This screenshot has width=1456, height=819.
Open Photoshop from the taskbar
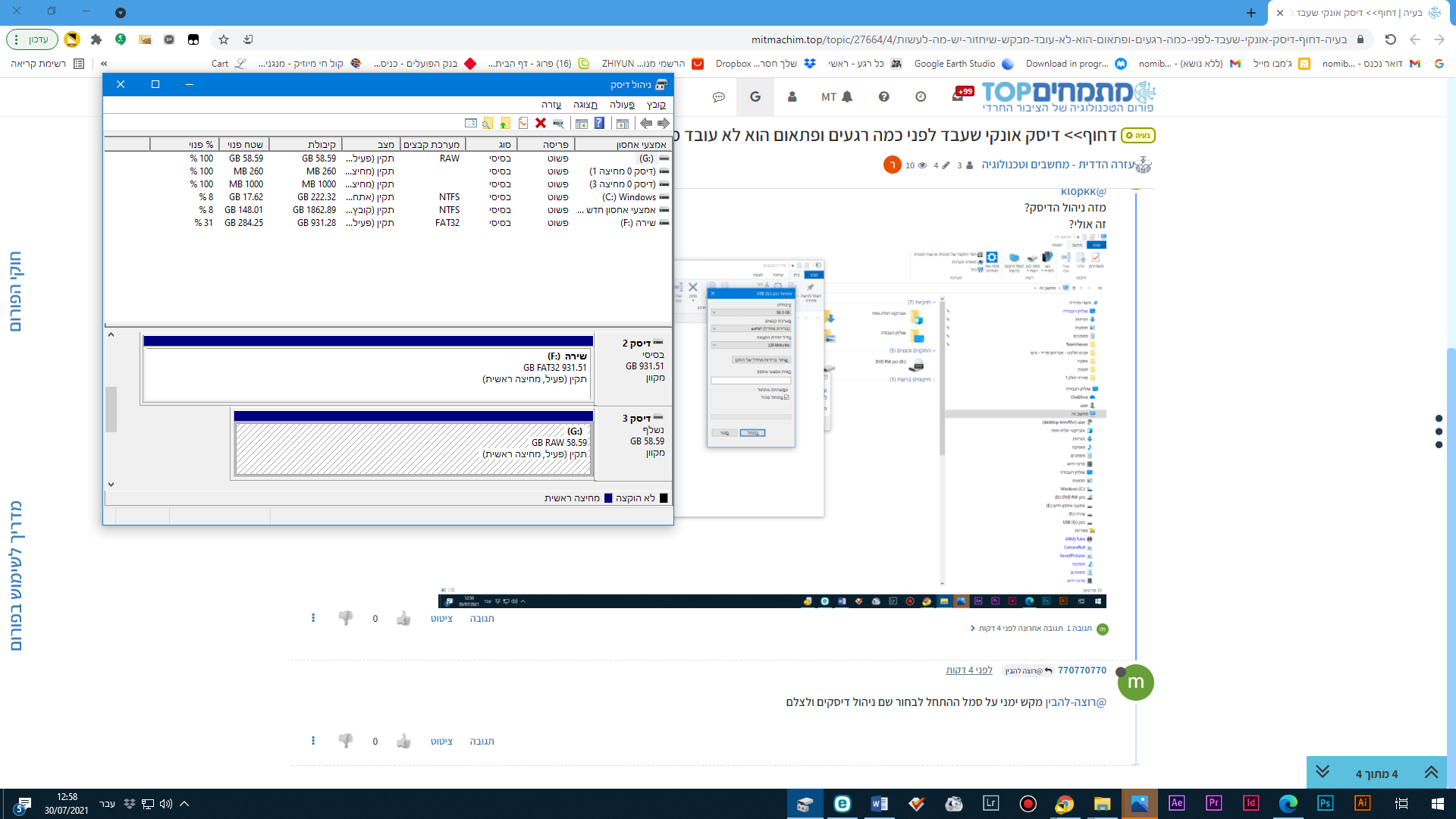(x=1325, y=803)
